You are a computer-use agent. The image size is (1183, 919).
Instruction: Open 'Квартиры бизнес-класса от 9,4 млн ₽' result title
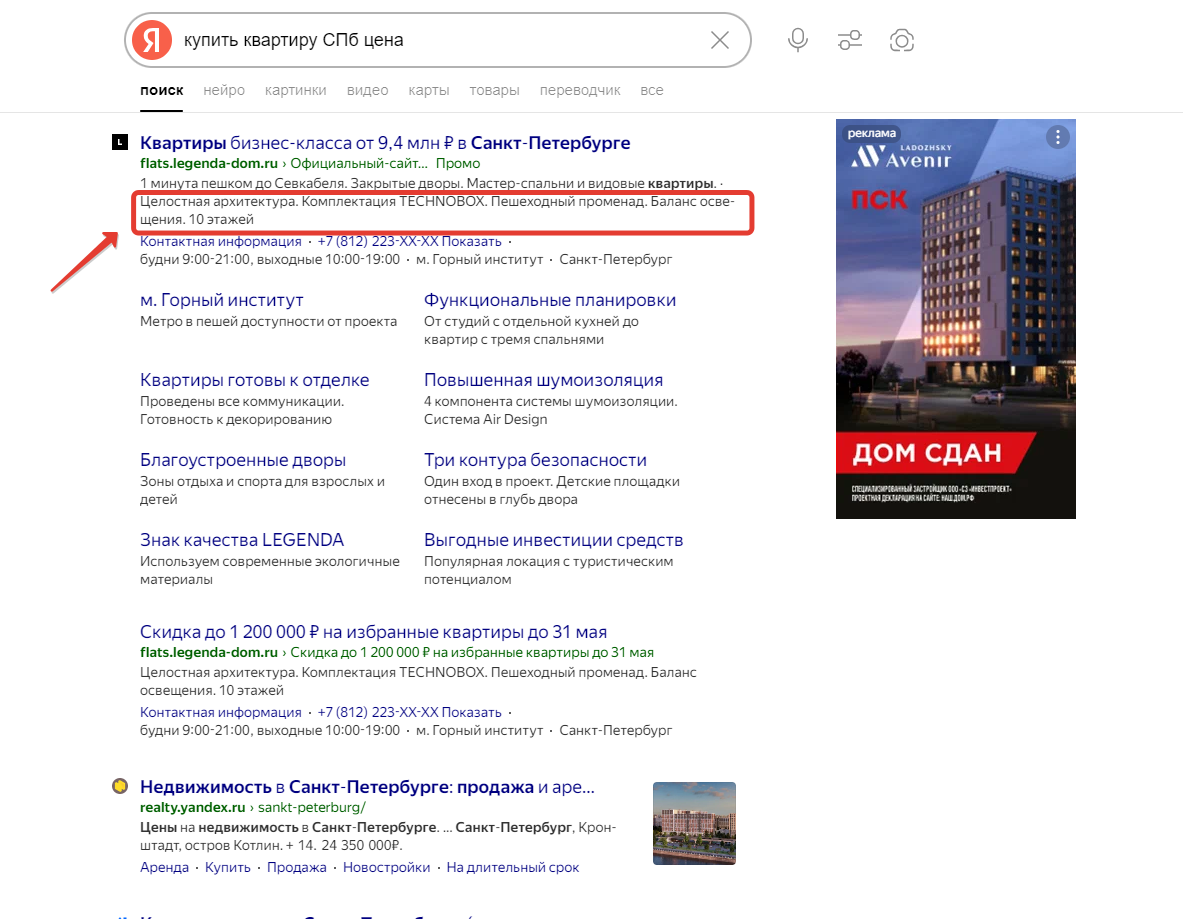[385, 143]
